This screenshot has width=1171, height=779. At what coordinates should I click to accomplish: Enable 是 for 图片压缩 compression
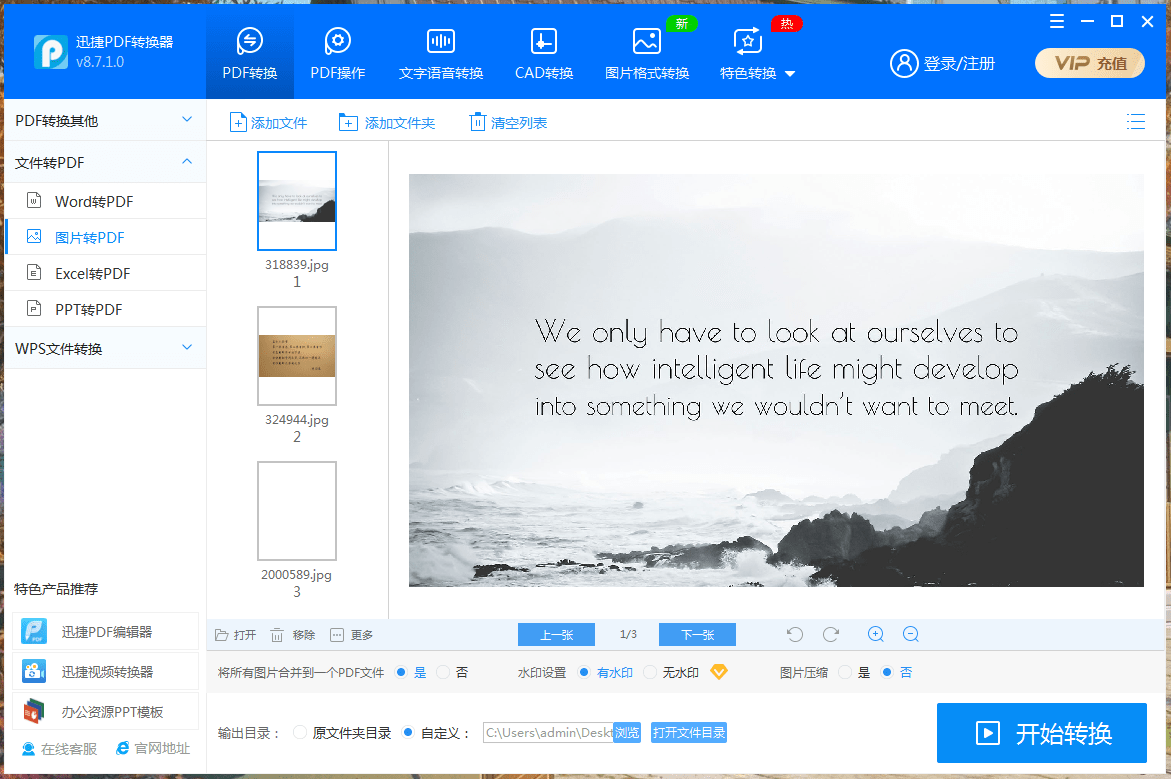pyautogui.click(x=845, y=672)
